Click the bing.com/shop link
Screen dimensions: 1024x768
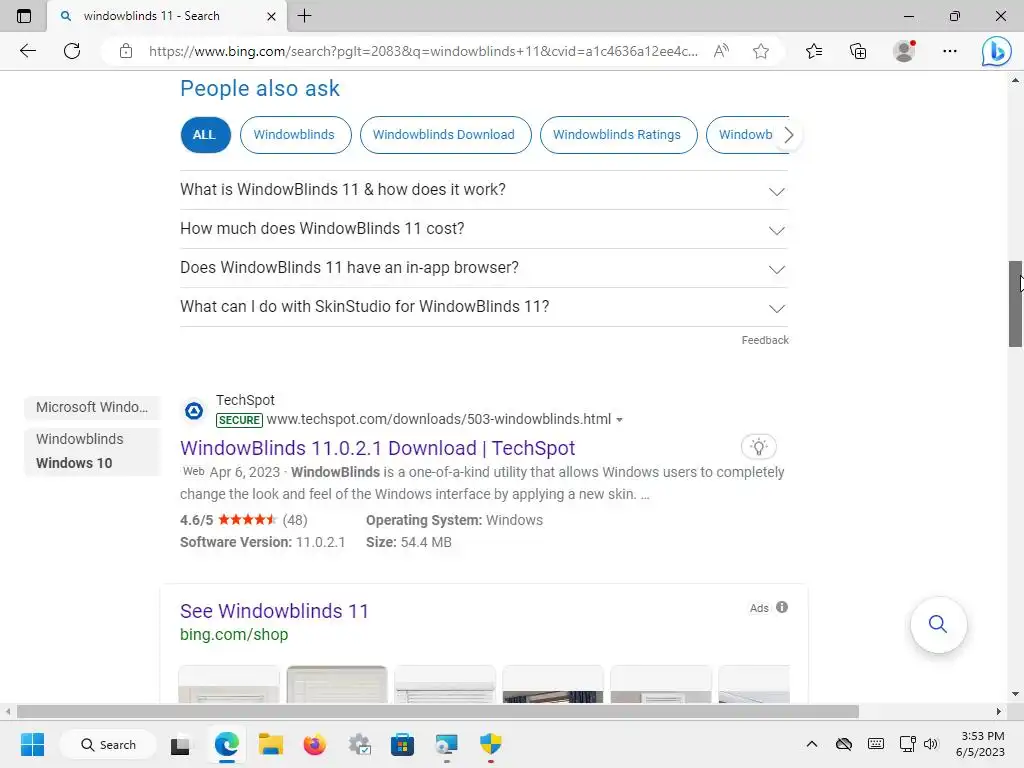pos(234,634)
